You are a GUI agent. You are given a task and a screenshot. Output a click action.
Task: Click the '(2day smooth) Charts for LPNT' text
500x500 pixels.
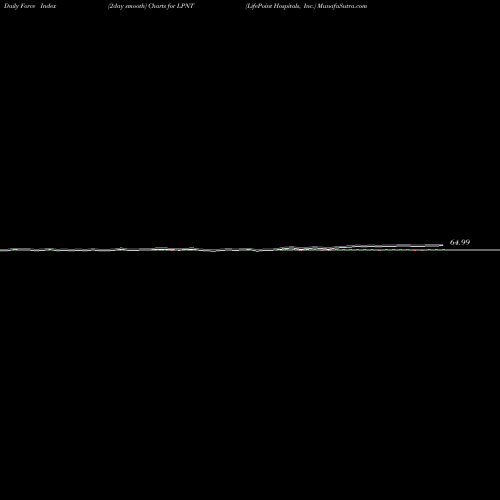[x=151, y=6]
